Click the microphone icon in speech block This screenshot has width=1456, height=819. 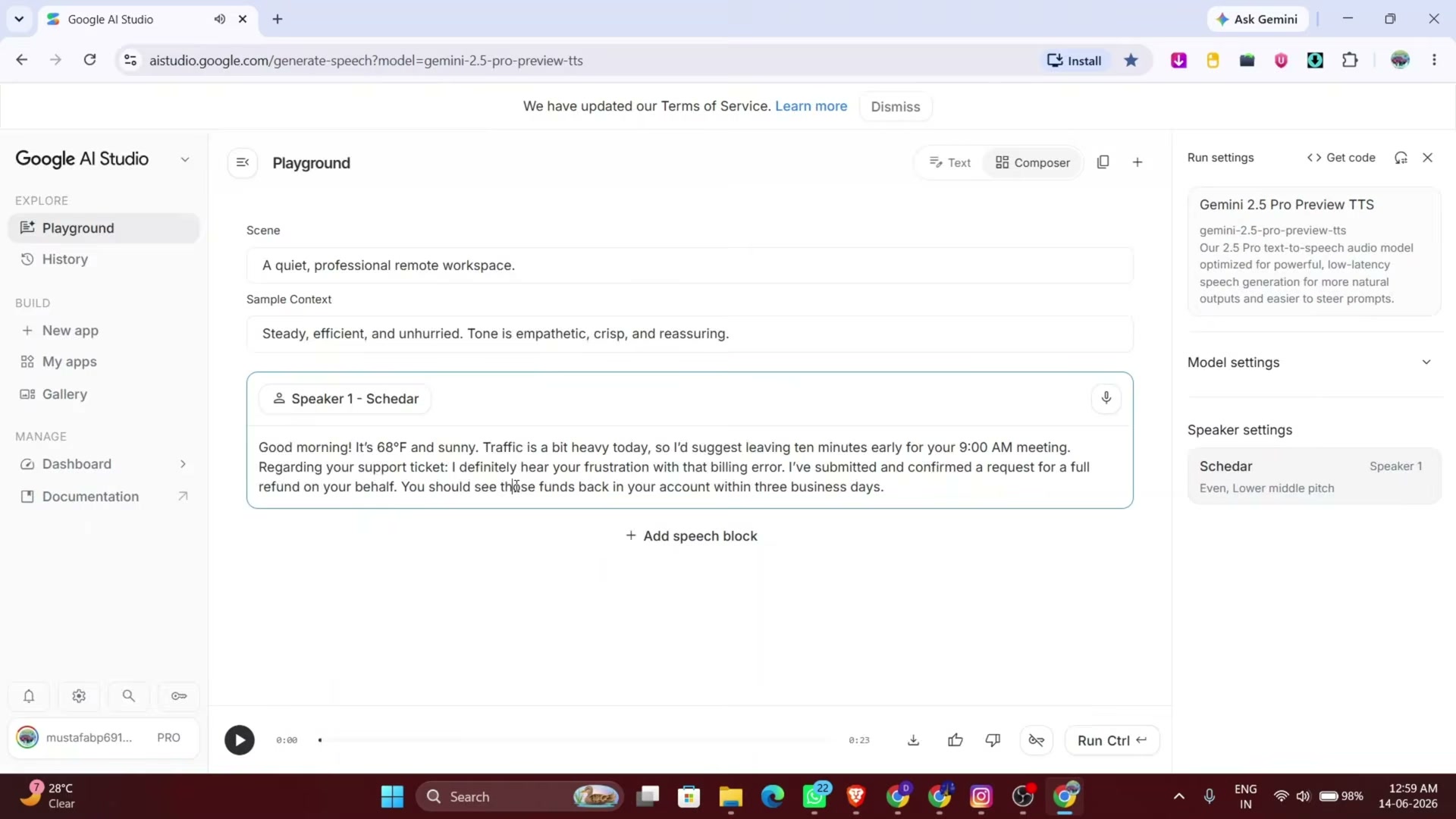pyautogui.click(x=1106, y=398)
